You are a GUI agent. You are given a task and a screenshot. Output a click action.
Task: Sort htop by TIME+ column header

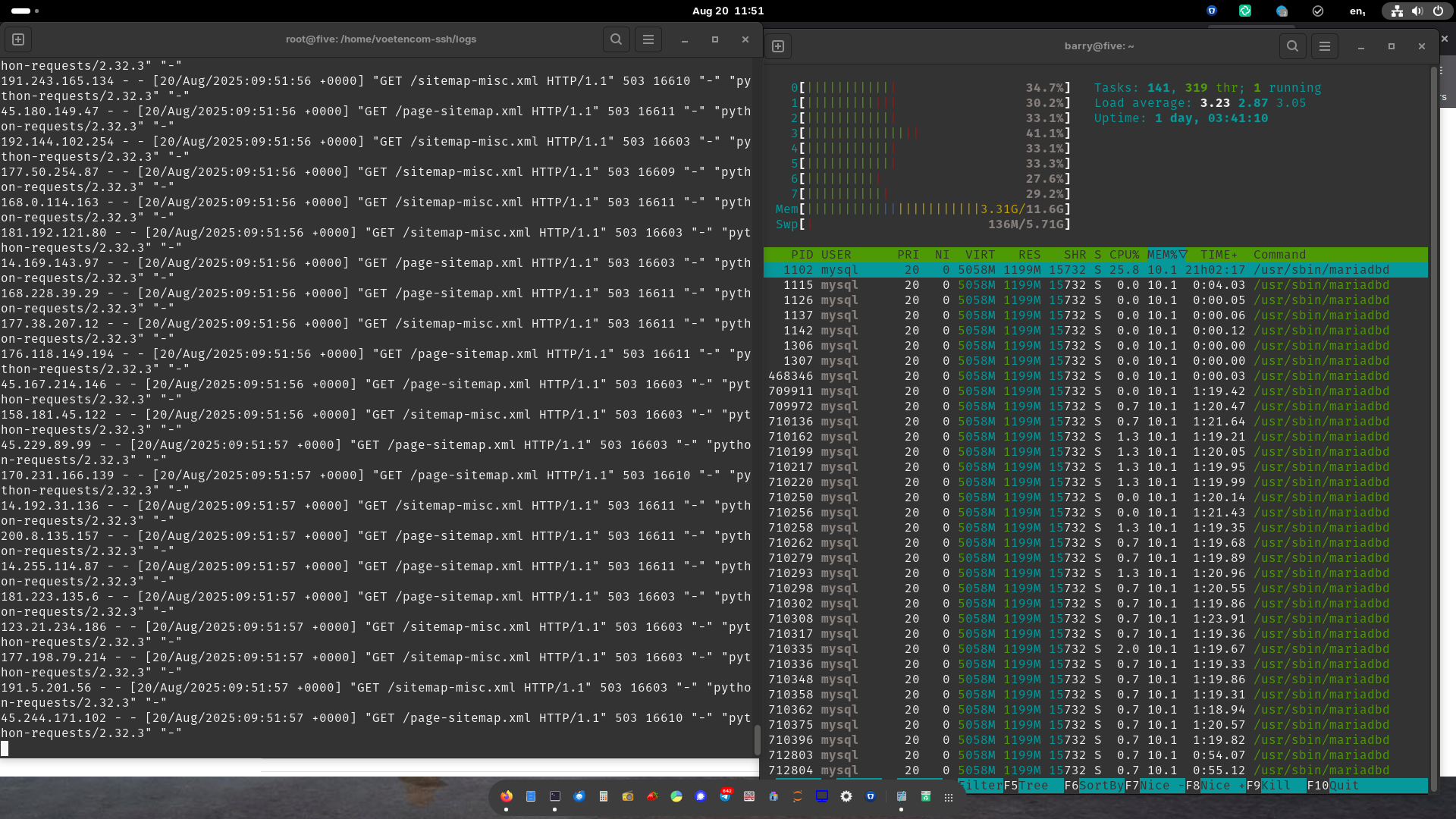pos(1219,255)
